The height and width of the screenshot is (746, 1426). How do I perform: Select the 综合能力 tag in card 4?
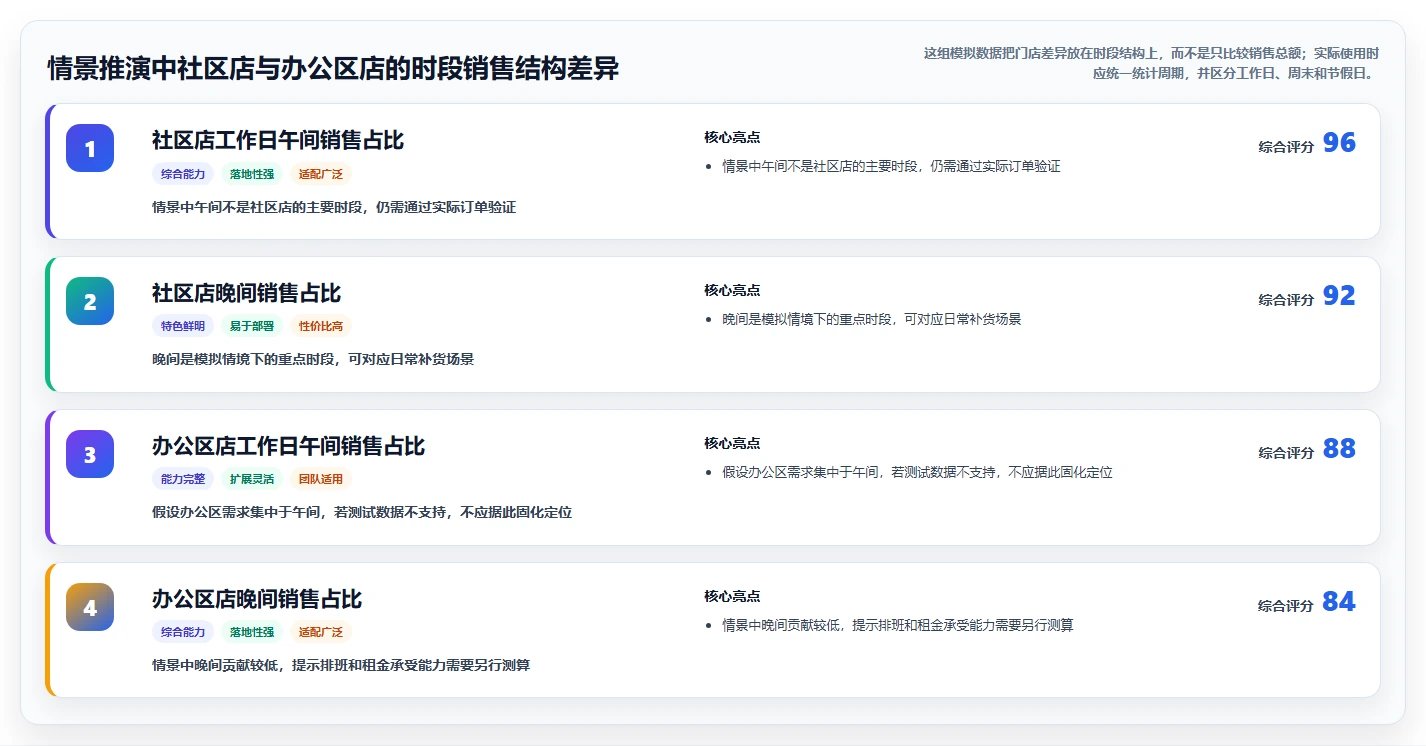(183, 632)
